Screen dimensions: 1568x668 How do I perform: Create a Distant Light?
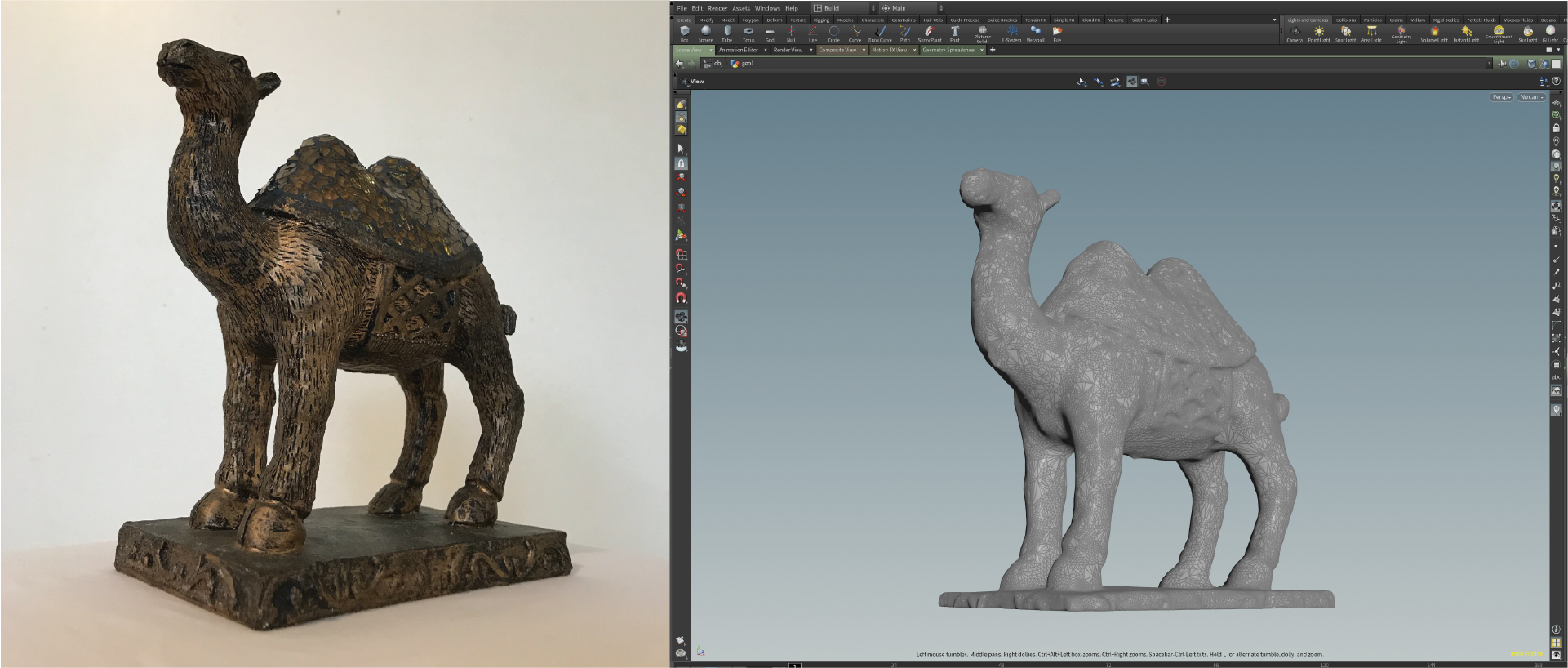click(x=1466, y=33)
